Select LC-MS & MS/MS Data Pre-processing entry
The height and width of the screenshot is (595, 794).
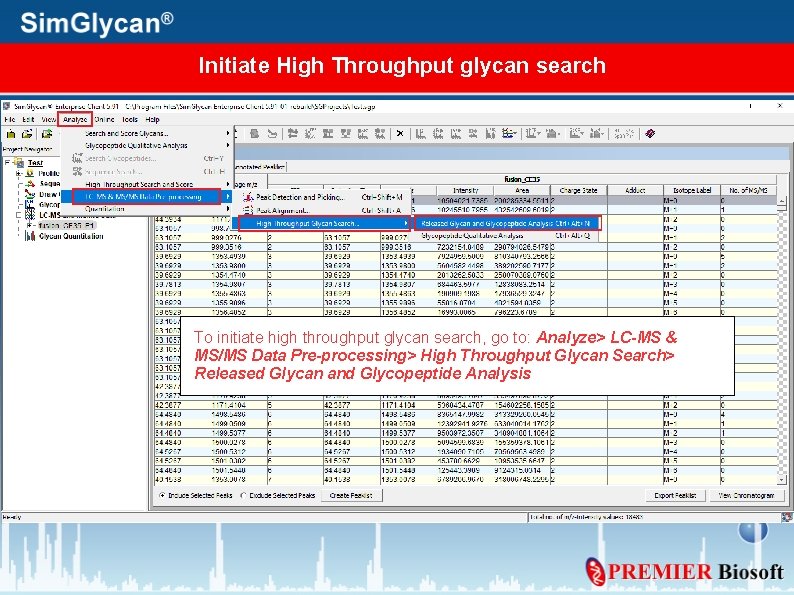click(147, 196)
